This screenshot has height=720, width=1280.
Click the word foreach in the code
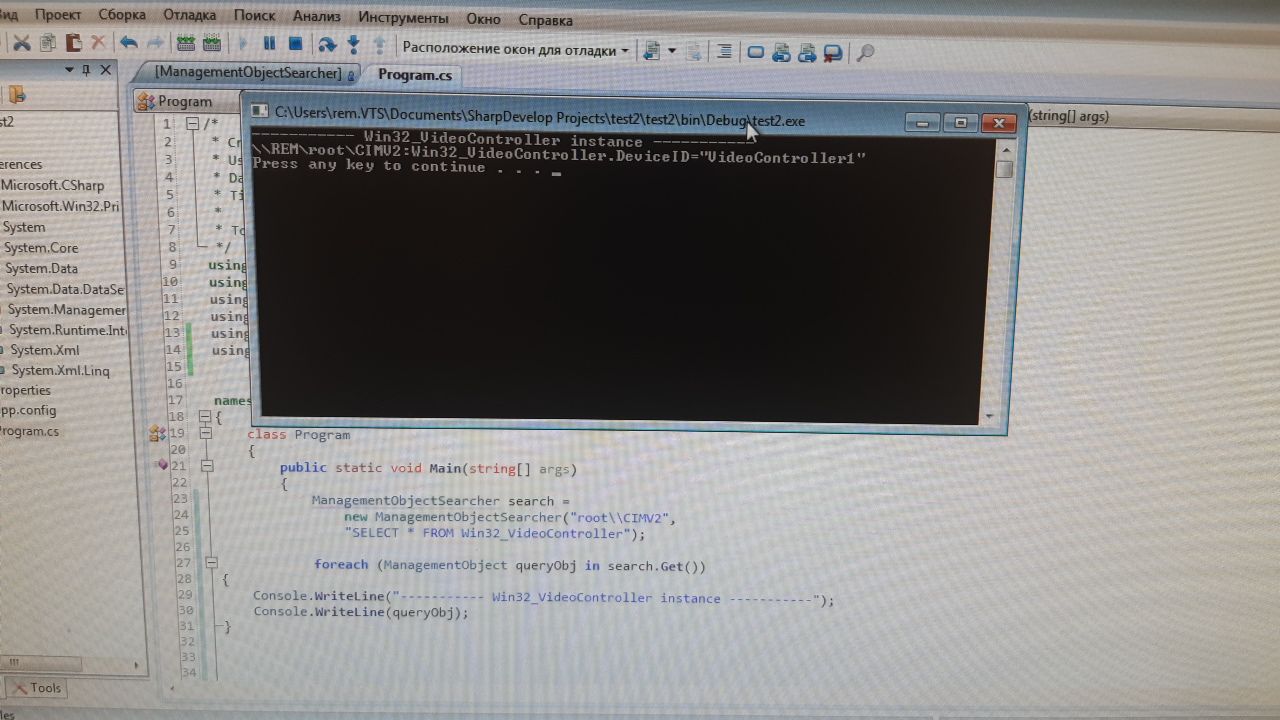(x=341, y=565)
